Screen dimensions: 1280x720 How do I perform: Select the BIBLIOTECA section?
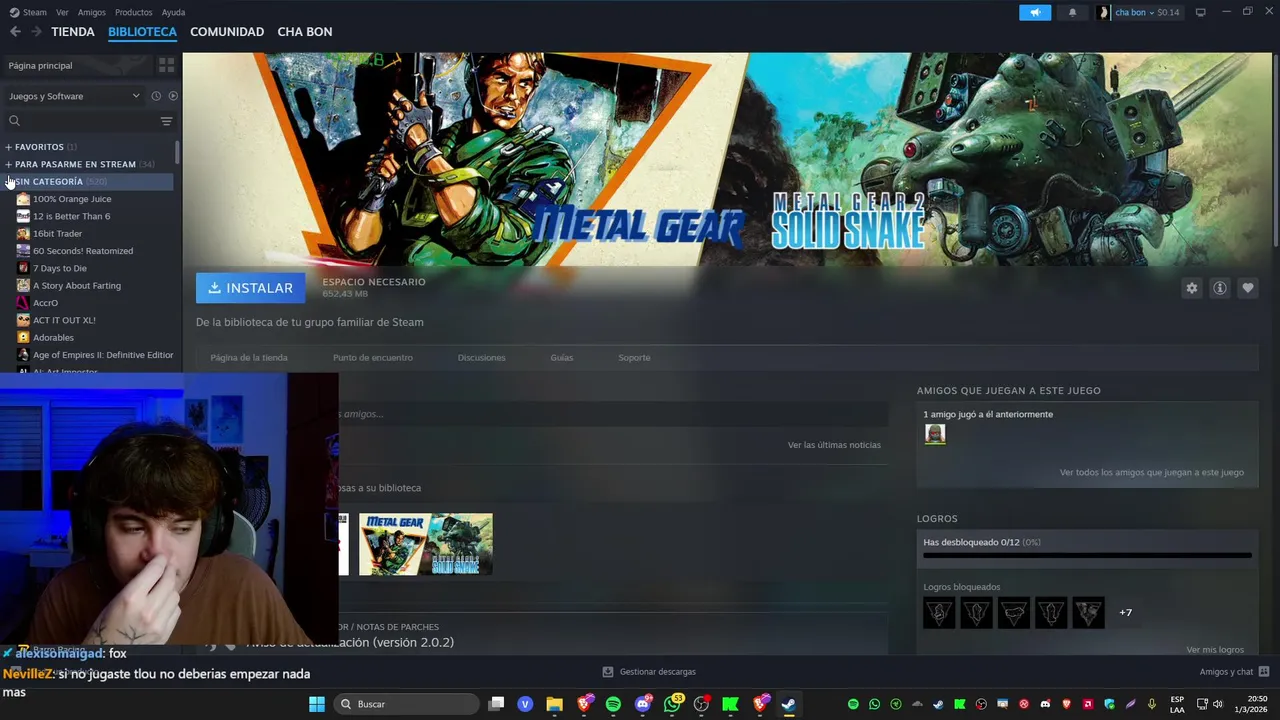click(142, 32)
